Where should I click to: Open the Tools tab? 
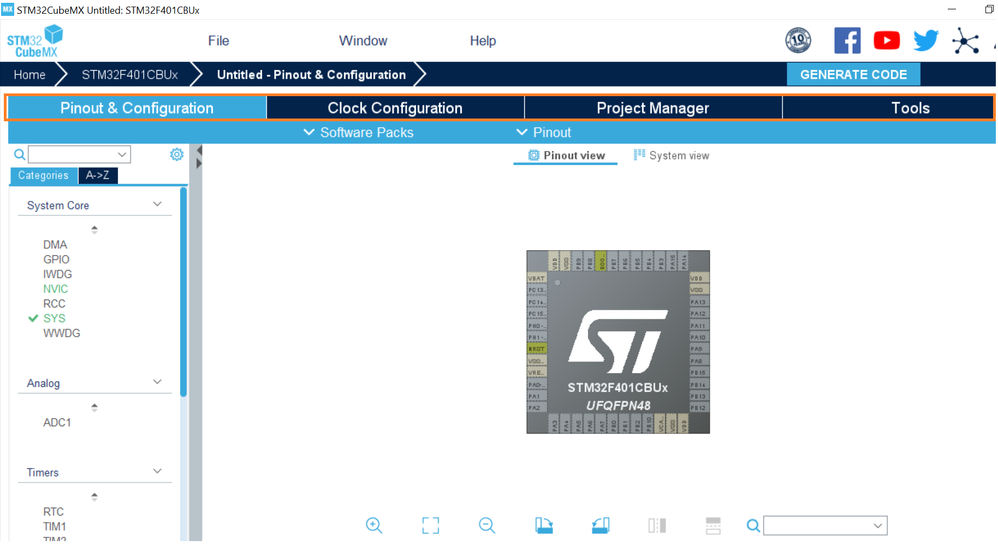point(888,108)
